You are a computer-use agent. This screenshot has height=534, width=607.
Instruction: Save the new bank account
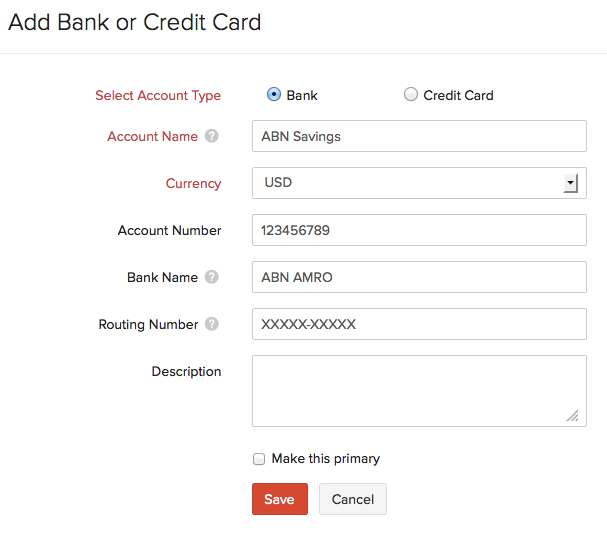[279, 499]
